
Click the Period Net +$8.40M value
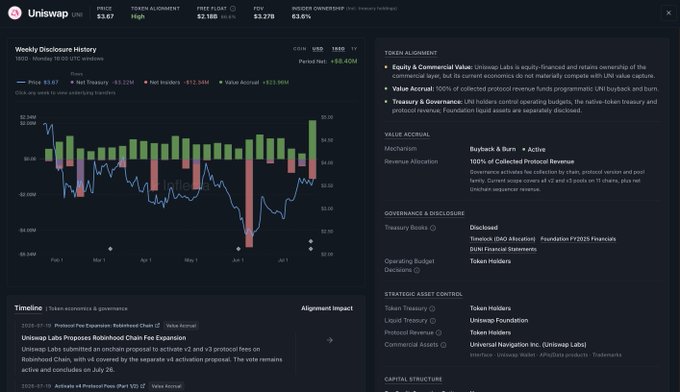click(x=344, y=61)
